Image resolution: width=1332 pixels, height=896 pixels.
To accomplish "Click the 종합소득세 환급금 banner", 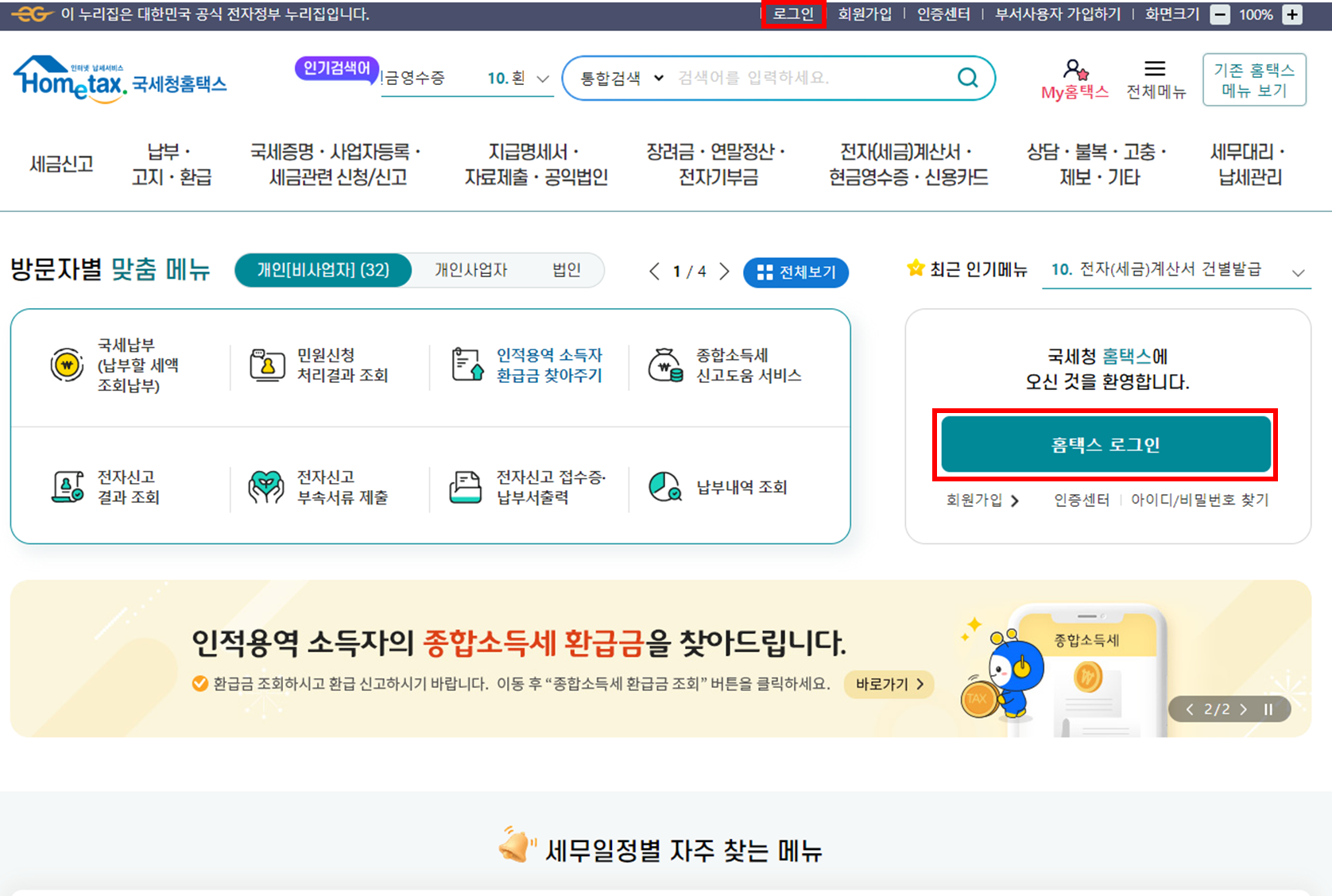I will [x=660, y=658].
